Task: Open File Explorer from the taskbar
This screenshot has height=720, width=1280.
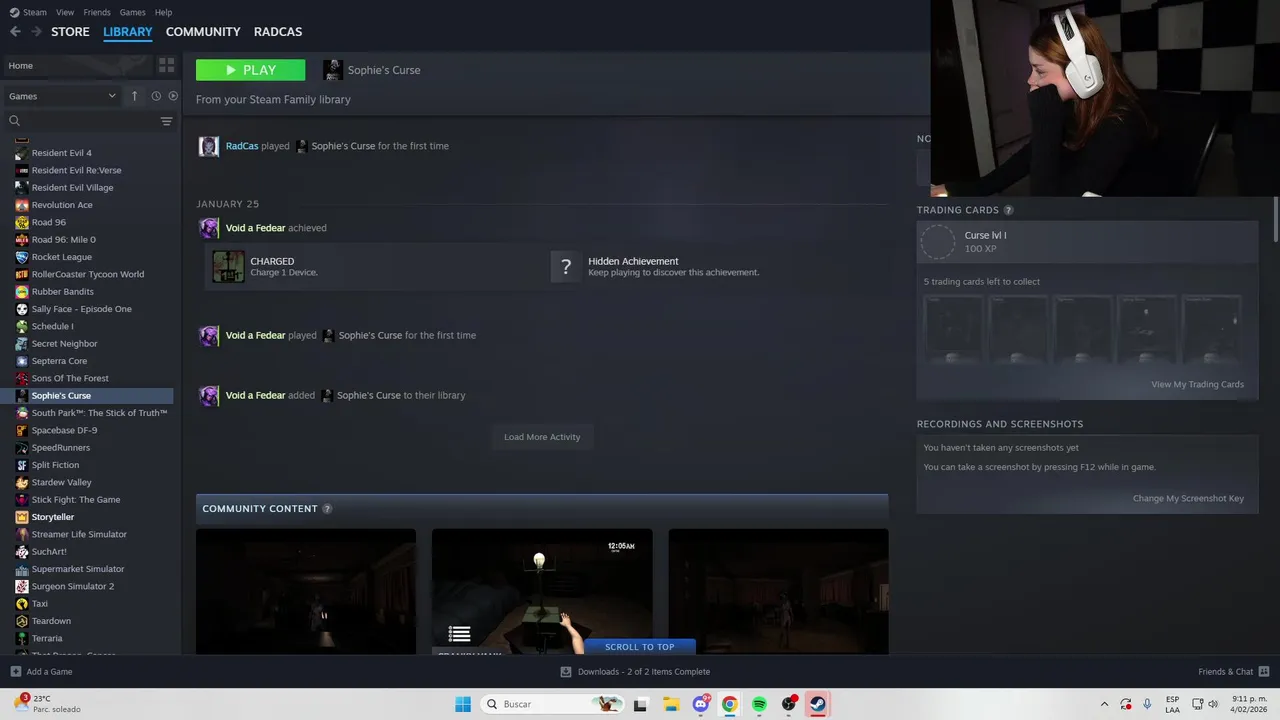Action: point(671,704)
